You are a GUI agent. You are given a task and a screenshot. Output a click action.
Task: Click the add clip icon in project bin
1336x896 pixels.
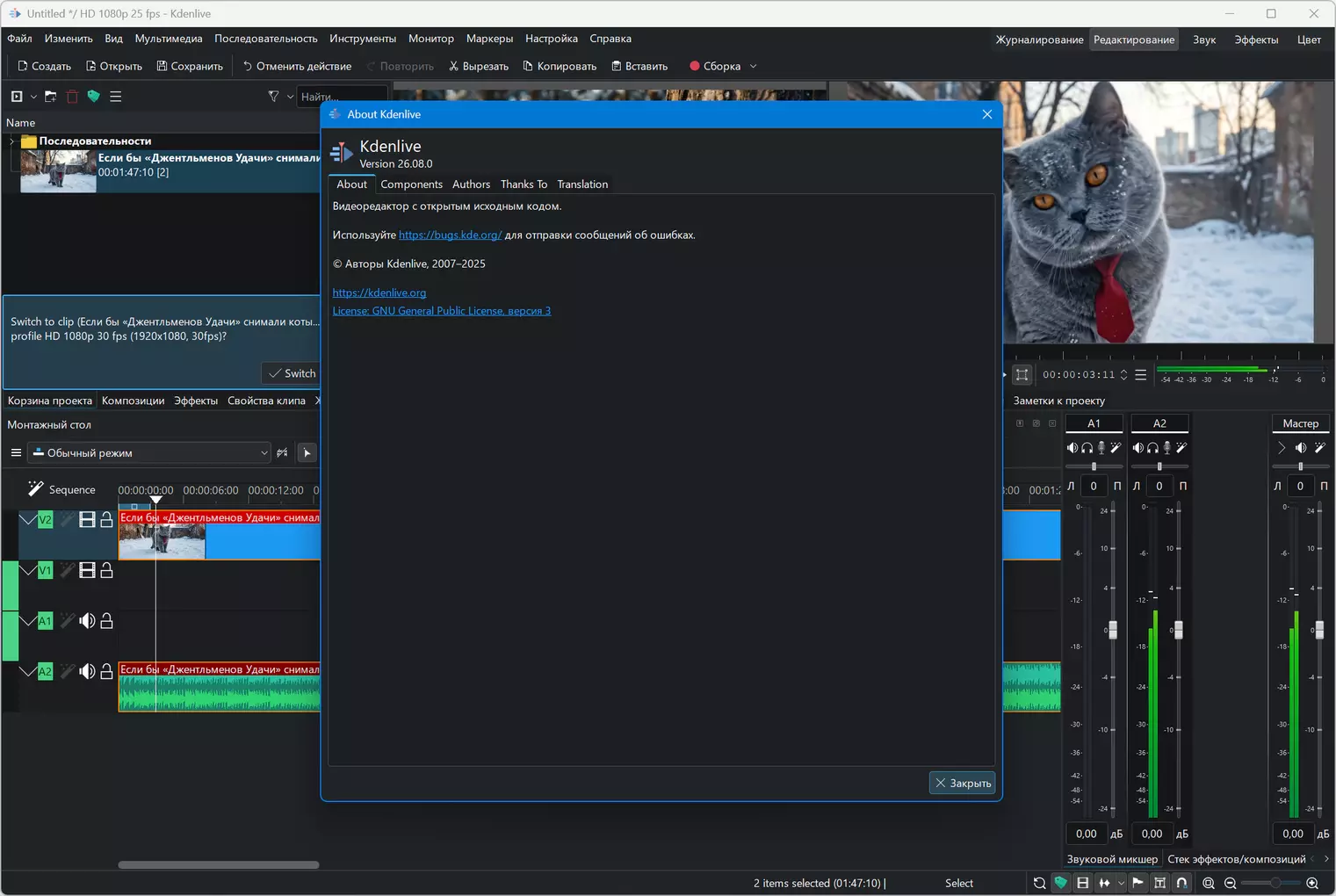pyautogui.click(x=17, y=97)
